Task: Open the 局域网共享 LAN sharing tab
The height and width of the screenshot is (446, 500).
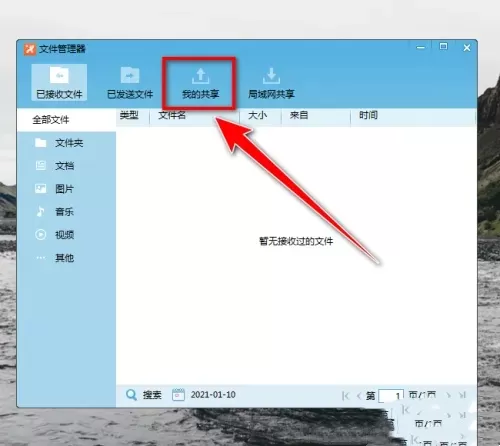Action: (x=271, y=83)
